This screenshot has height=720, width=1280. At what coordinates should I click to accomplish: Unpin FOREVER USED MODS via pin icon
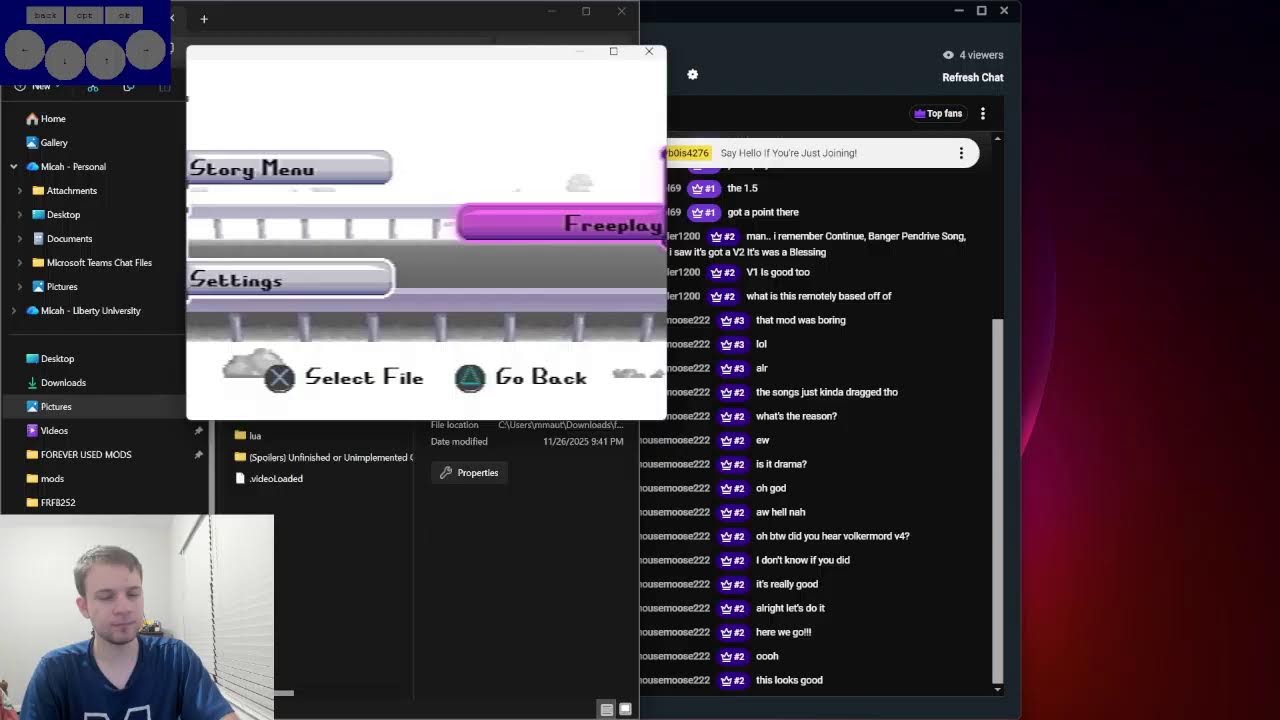[x=198, y=454]
